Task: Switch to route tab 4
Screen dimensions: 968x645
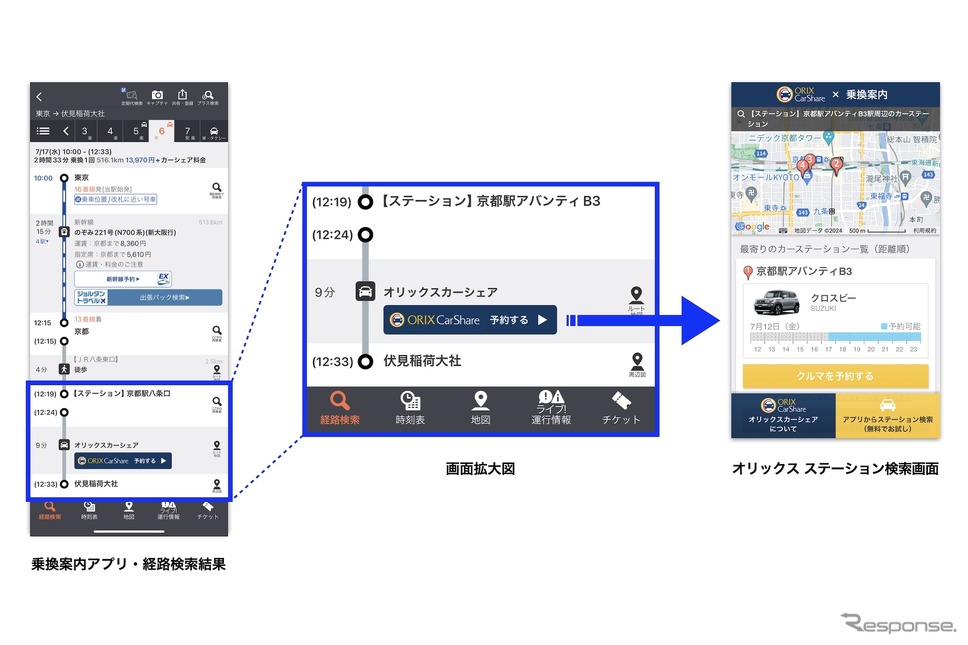Action: [111, 131]
